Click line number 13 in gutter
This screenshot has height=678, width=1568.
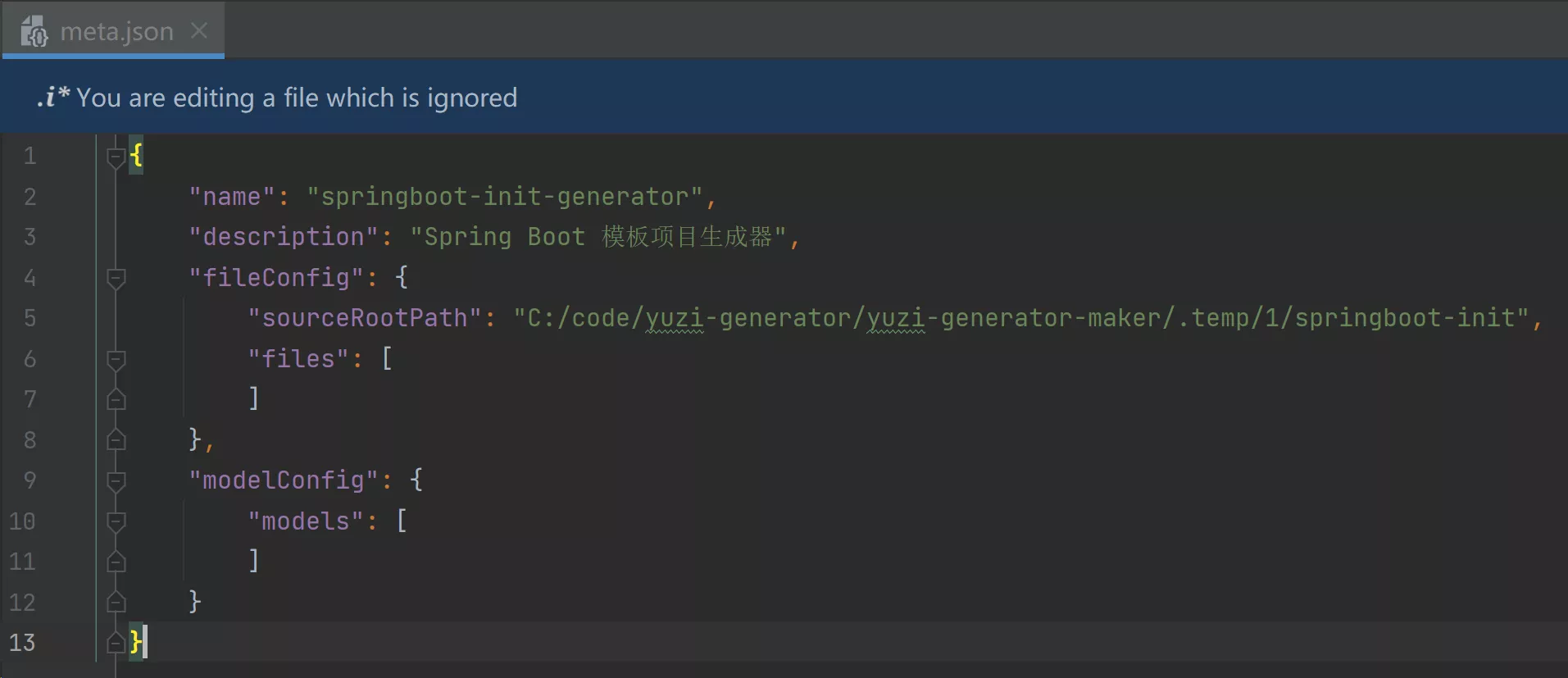click(22, 642)
